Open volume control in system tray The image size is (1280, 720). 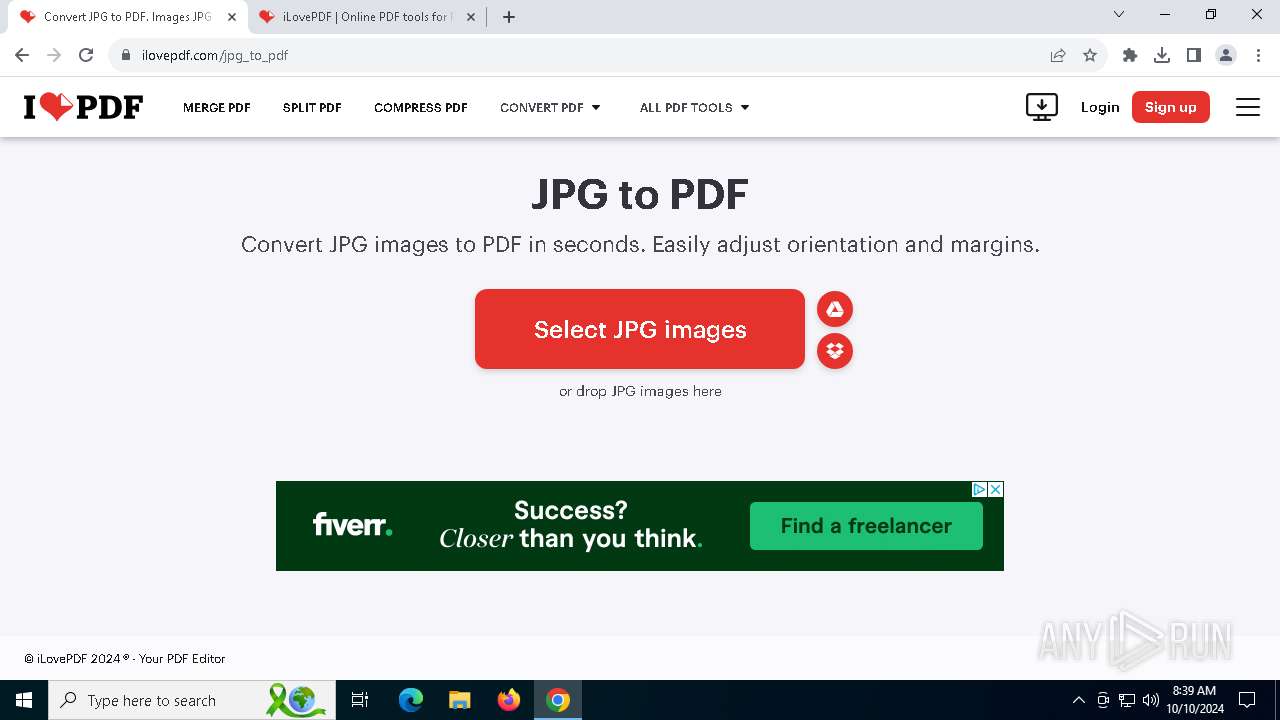[x=1151, y=700]
